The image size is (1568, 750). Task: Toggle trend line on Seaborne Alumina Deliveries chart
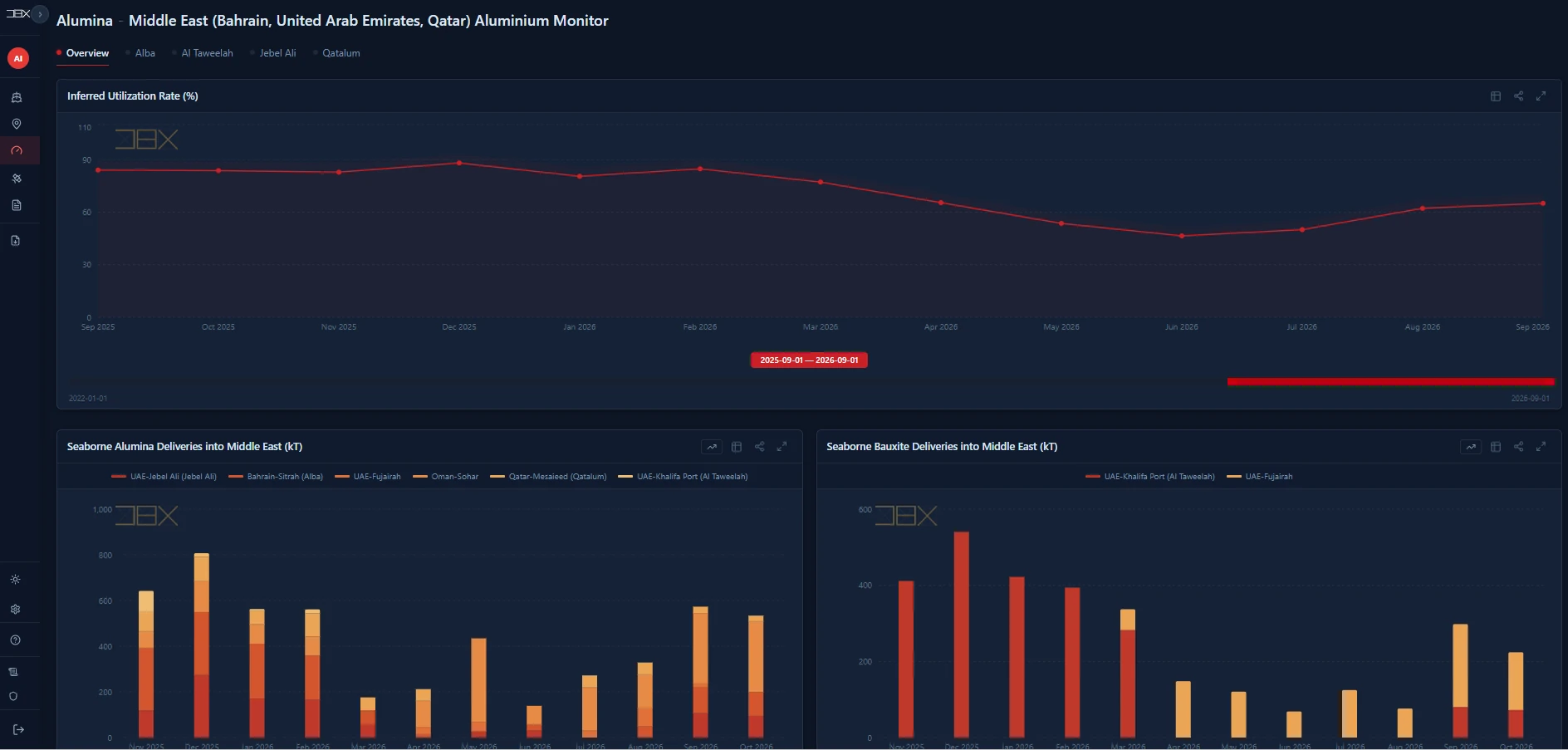712,447
